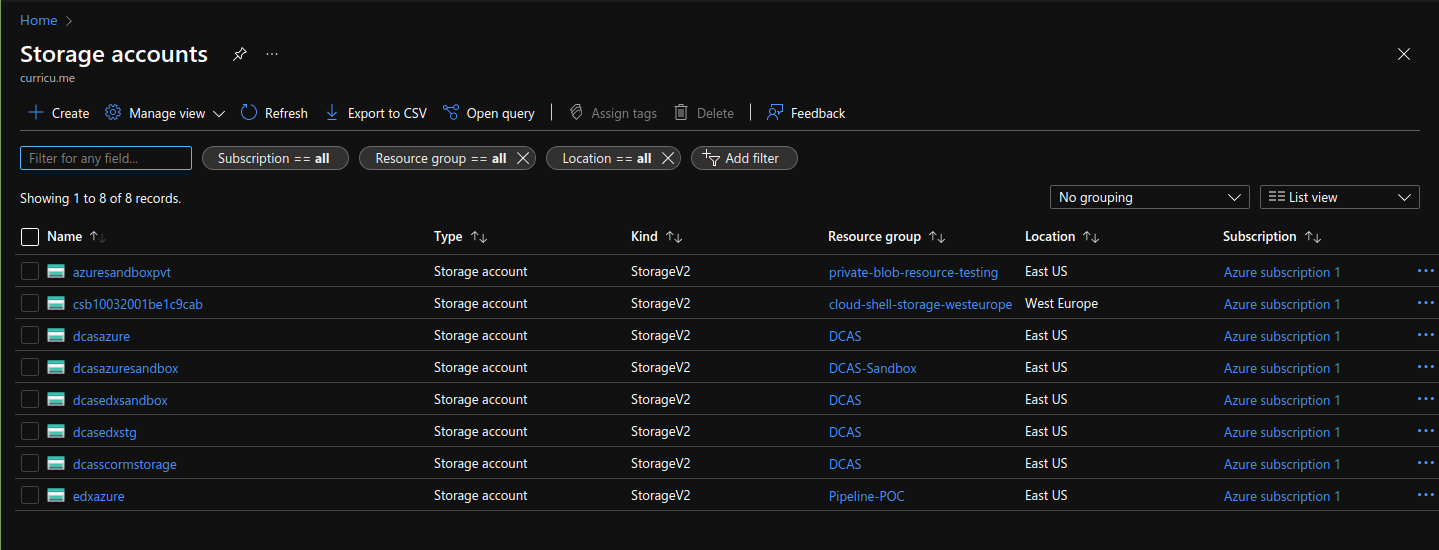
Task: Refresh the storage accounts list
Action: (x=275, y=113)
